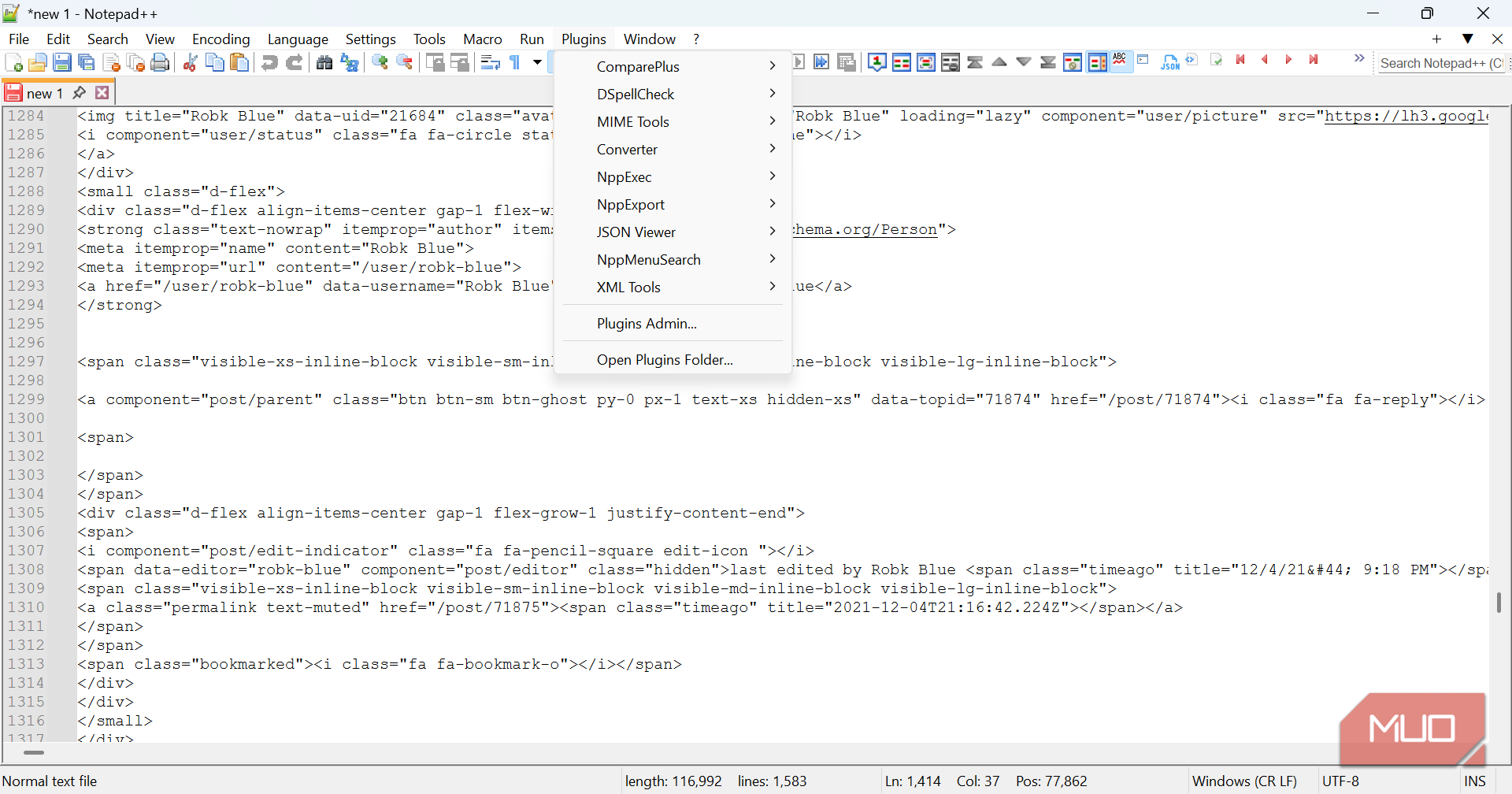
Task: Toggle word wrap
Action: coord(490,63)
